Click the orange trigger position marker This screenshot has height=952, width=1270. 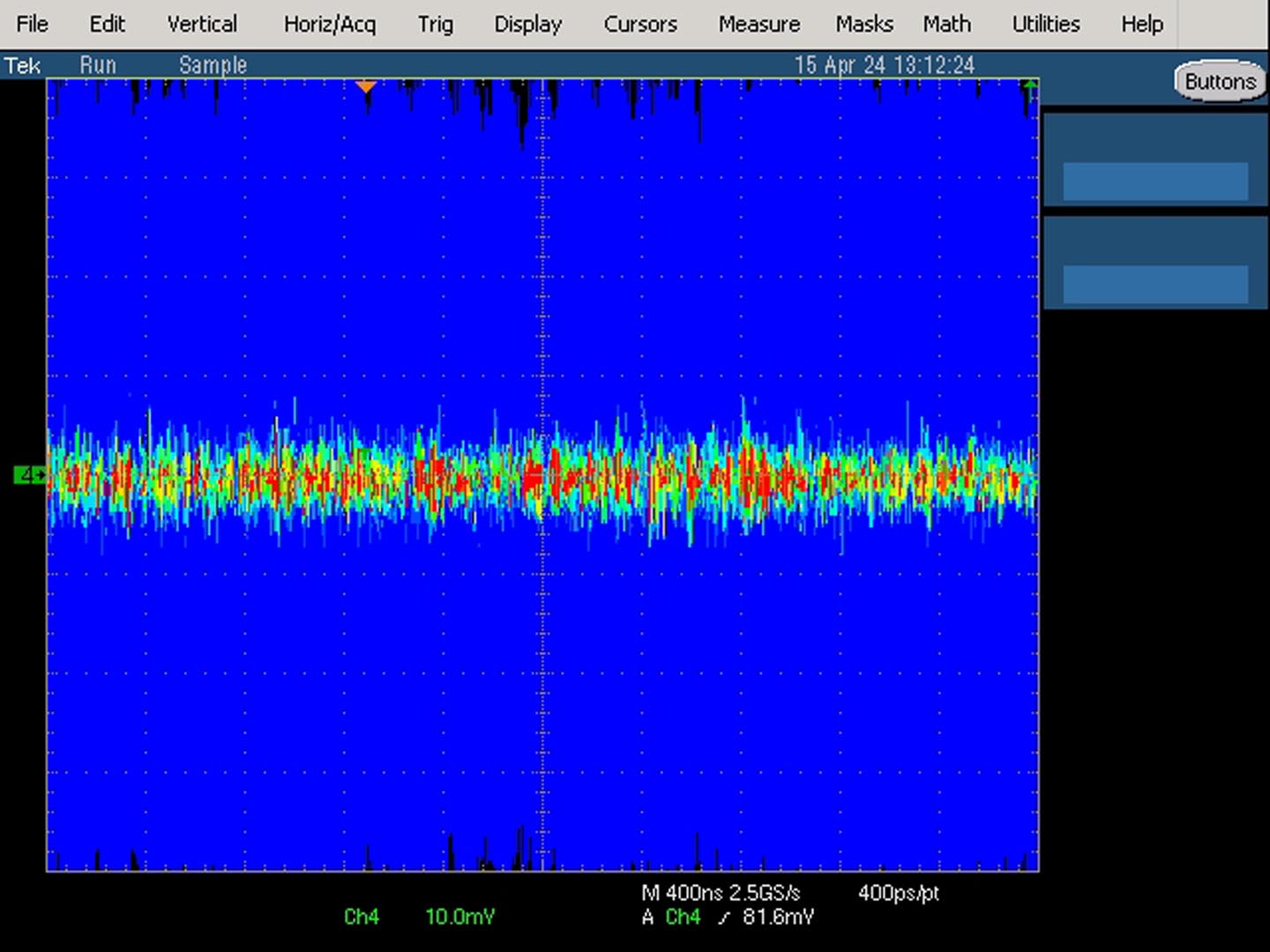tap(366, 86)
